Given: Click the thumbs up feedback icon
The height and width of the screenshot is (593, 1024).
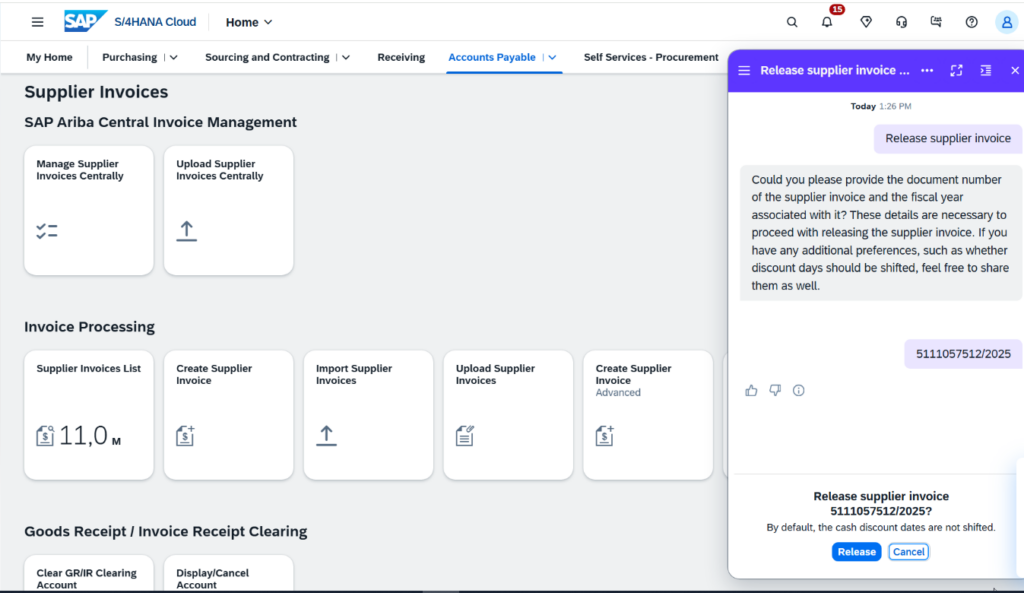Looking at the screenshot, I should (x=751, y=390).
